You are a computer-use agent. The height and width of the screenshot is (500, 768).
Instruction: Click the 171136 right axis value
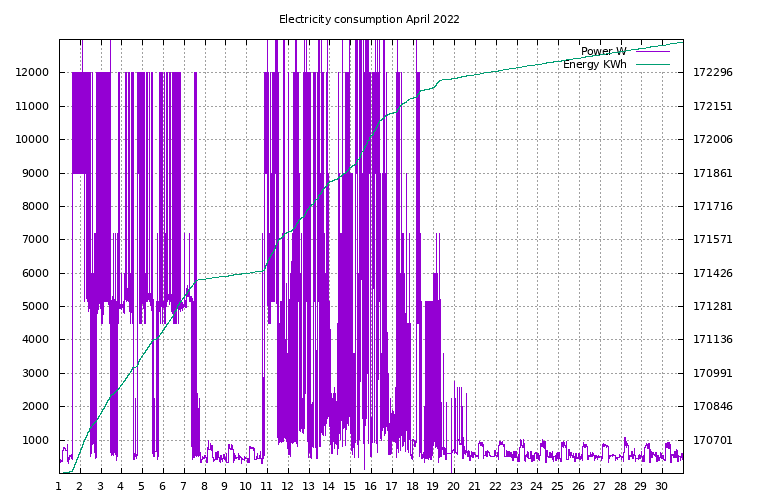pos(713,339)
